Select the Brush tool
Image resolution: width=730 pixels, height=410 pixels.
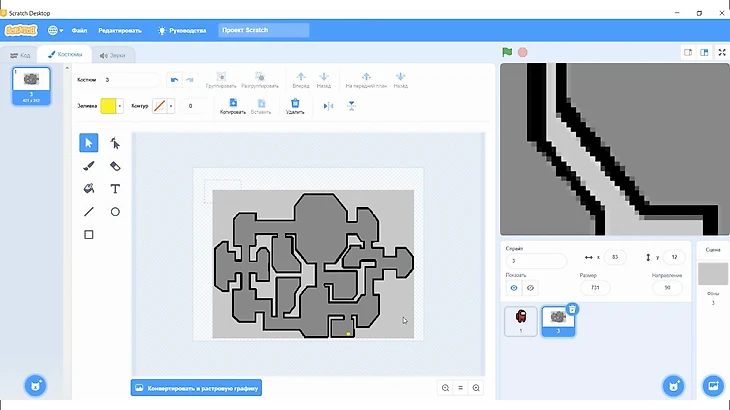point(88,166)
